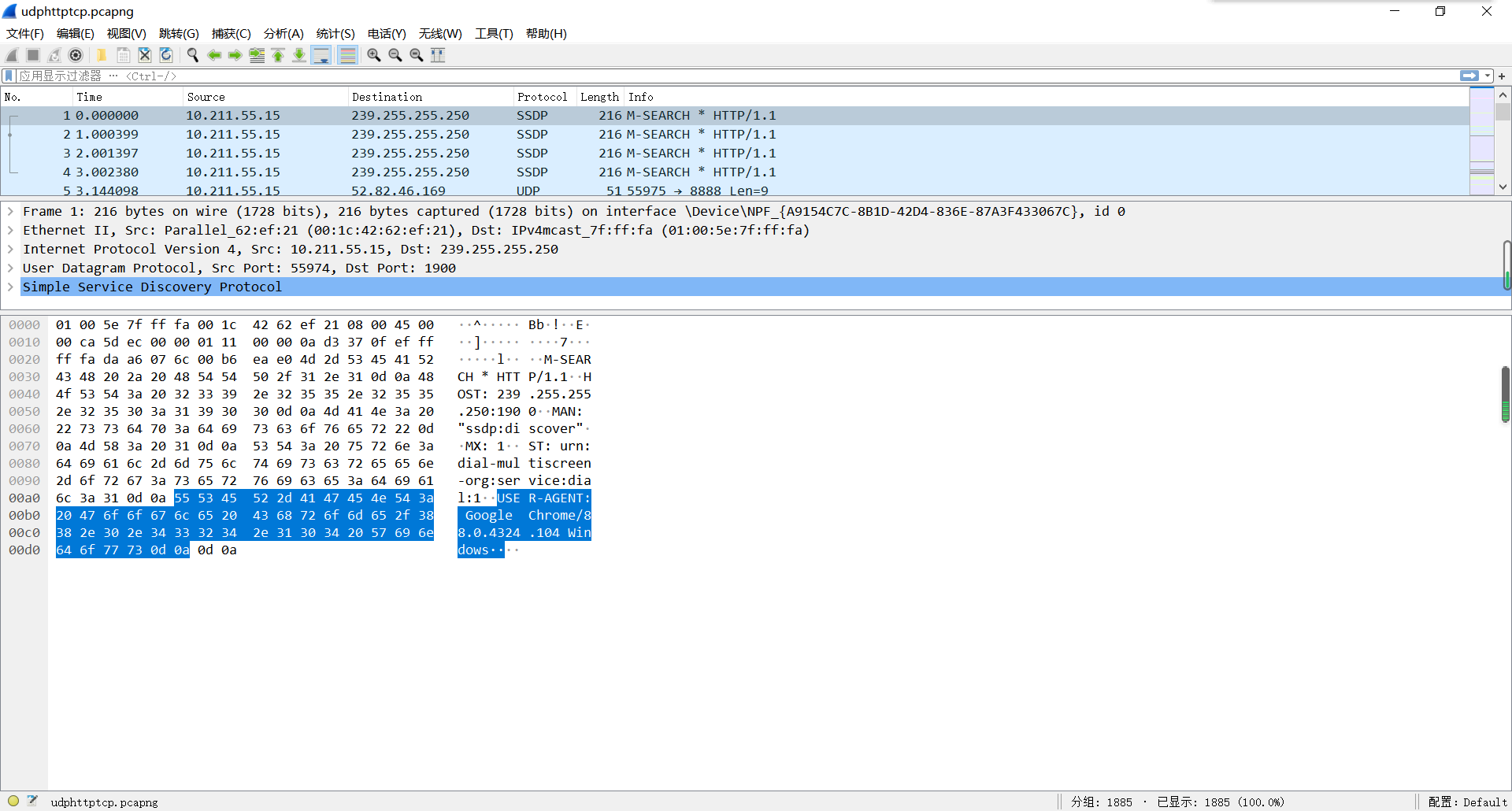This screenshot has height=811, width=1512.
Task: Sort by the Protocol column header
Action: pyautogui.click(x=542, y=97)
